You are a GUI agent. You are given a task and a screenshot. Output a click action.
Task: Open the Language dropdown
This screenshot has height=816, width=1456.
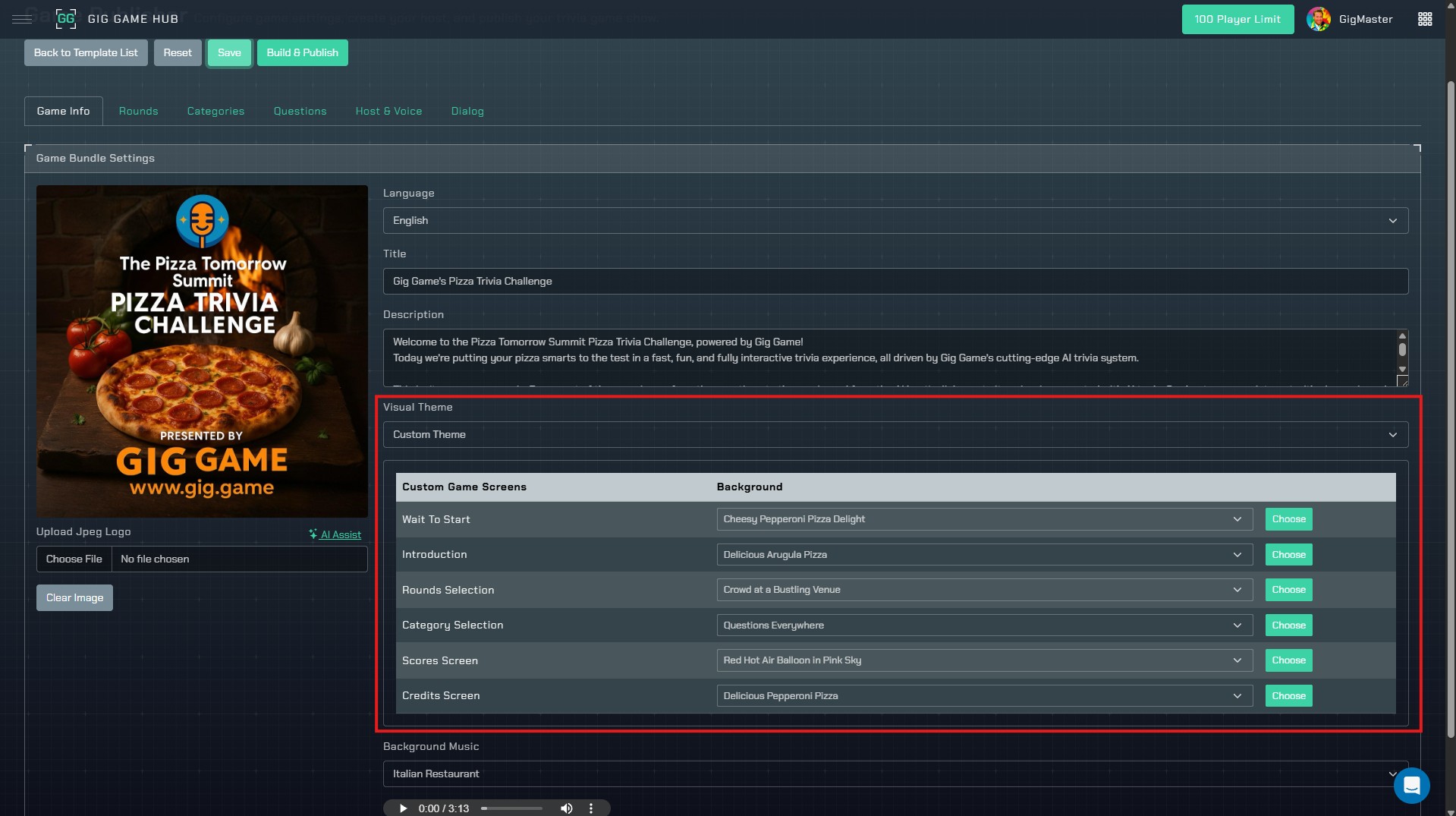[894, 220]
